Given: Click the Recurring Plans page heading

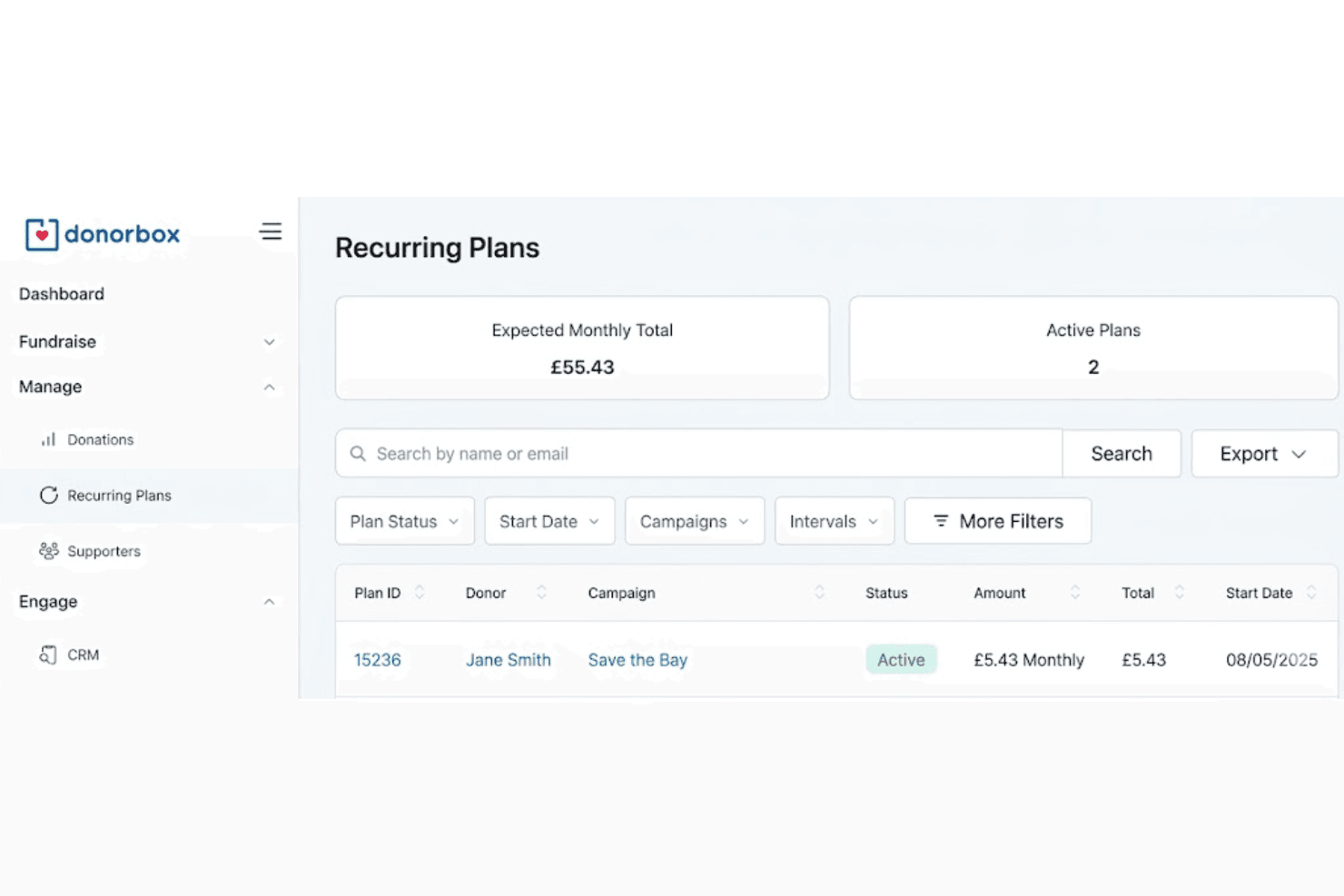Looking at the screenshot, I should coord(438,248).
